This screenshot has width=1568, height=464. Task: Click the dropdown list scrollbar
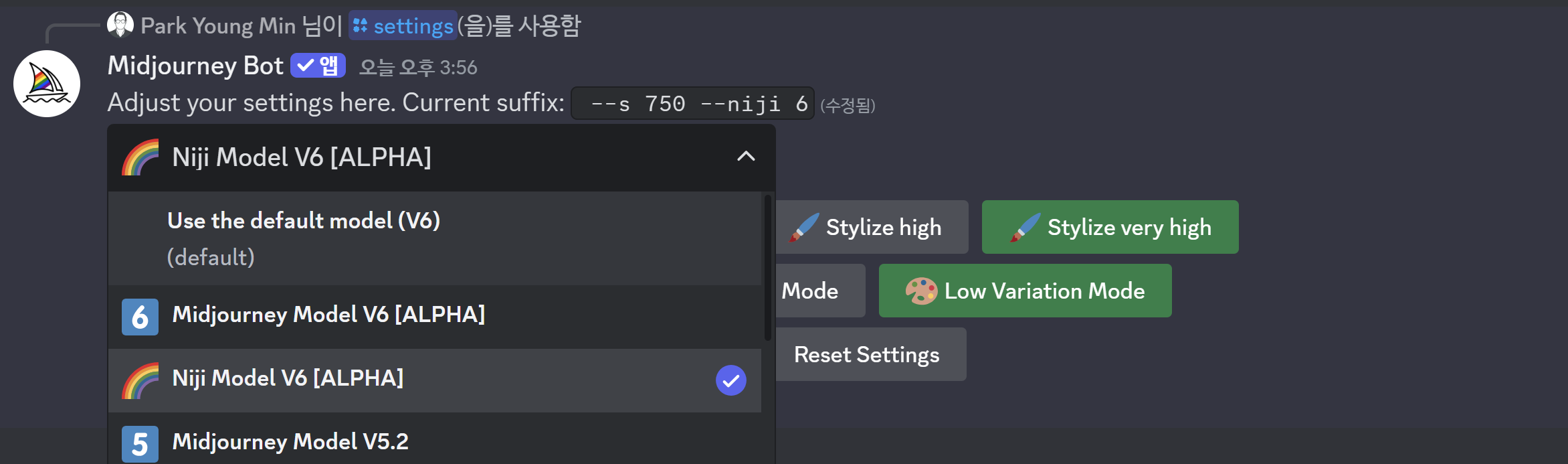click(768, 268)
